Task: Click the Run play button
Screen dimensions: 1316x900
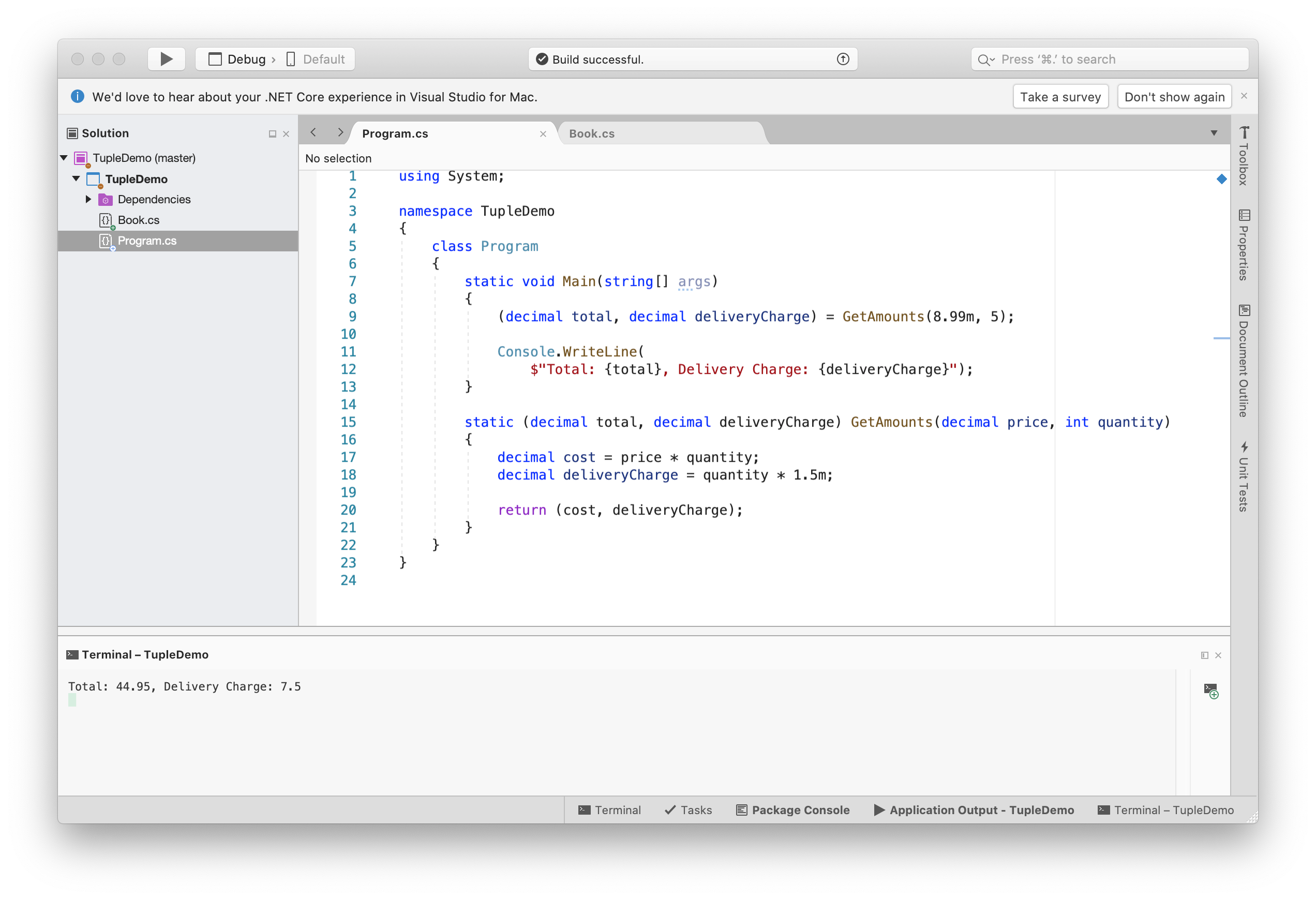Action: (166, 59)
